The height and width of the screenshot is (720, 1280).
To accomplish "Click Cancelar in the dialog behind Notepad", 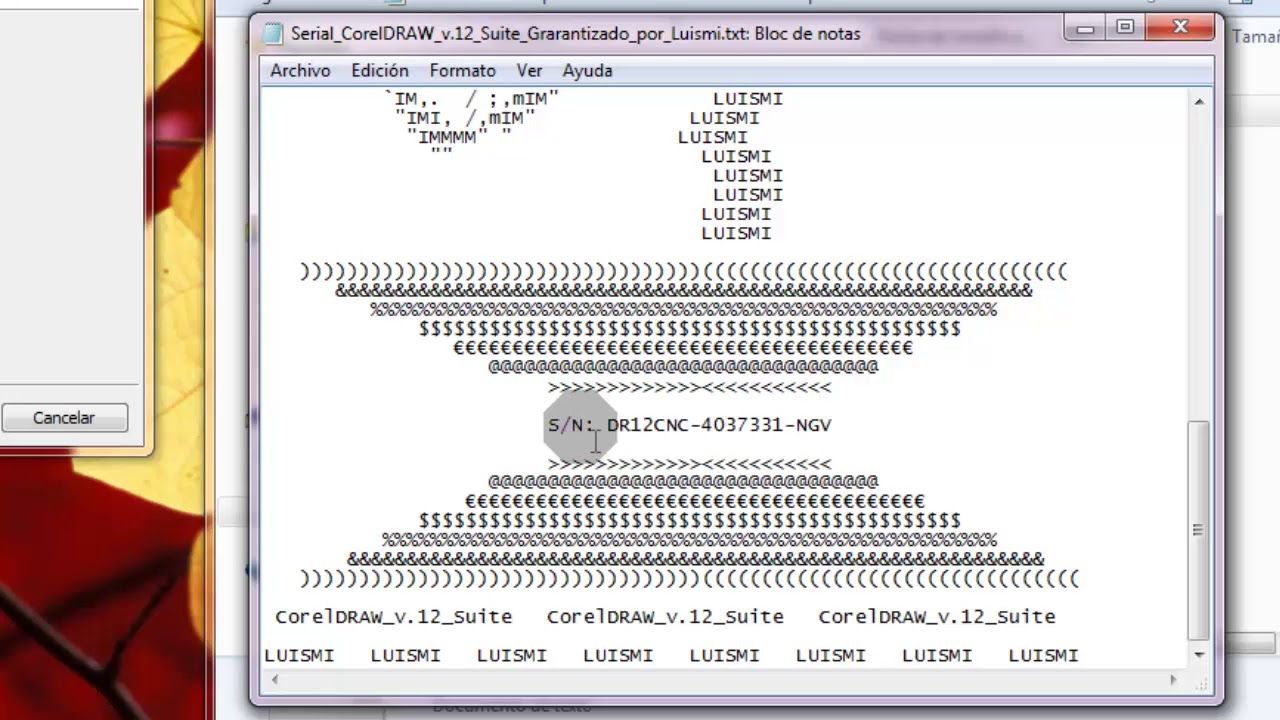I will (64, 418).
